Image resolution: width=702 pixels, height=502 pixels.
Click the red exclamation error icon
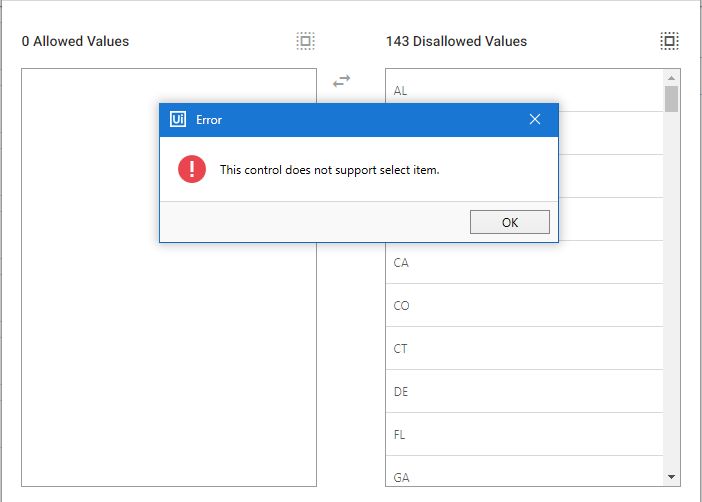192,169
